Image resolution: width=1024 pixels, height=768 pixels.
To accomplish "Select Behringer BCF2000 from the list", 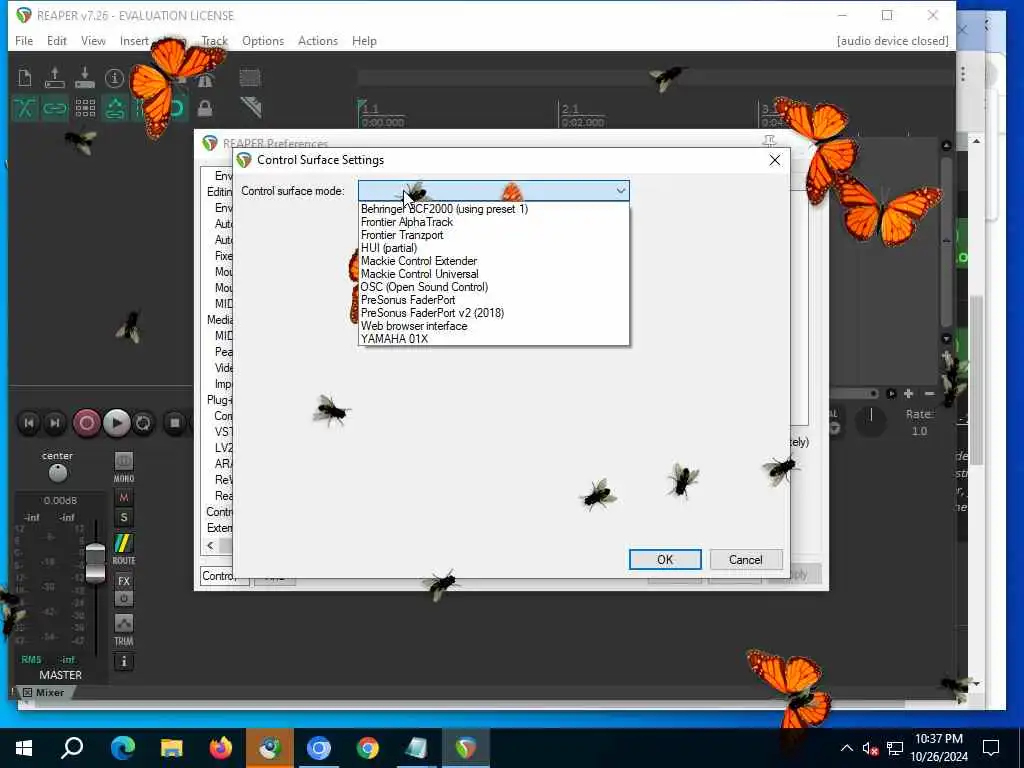I will coord(494,209).
